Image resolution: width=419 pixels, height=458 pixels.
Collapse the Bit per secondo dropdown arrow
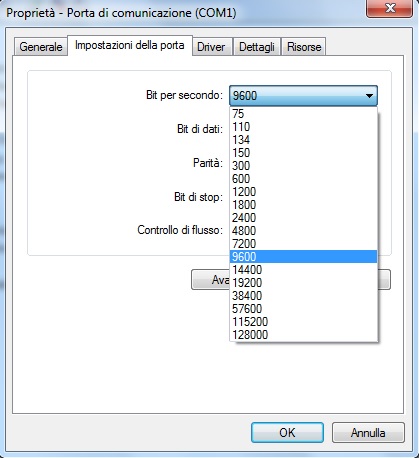[369, 96]
